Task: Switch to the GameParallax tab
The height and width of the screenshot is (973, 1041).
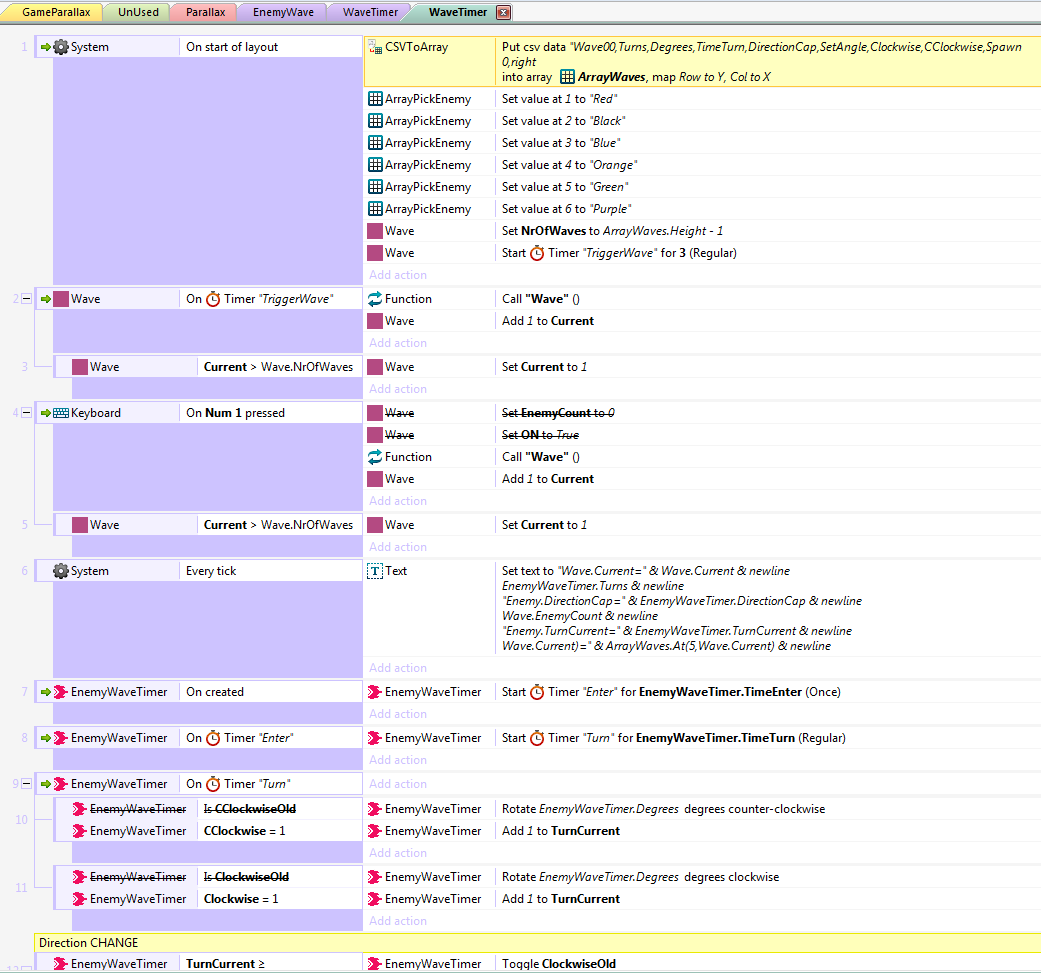Action: (x=56, y=12)
